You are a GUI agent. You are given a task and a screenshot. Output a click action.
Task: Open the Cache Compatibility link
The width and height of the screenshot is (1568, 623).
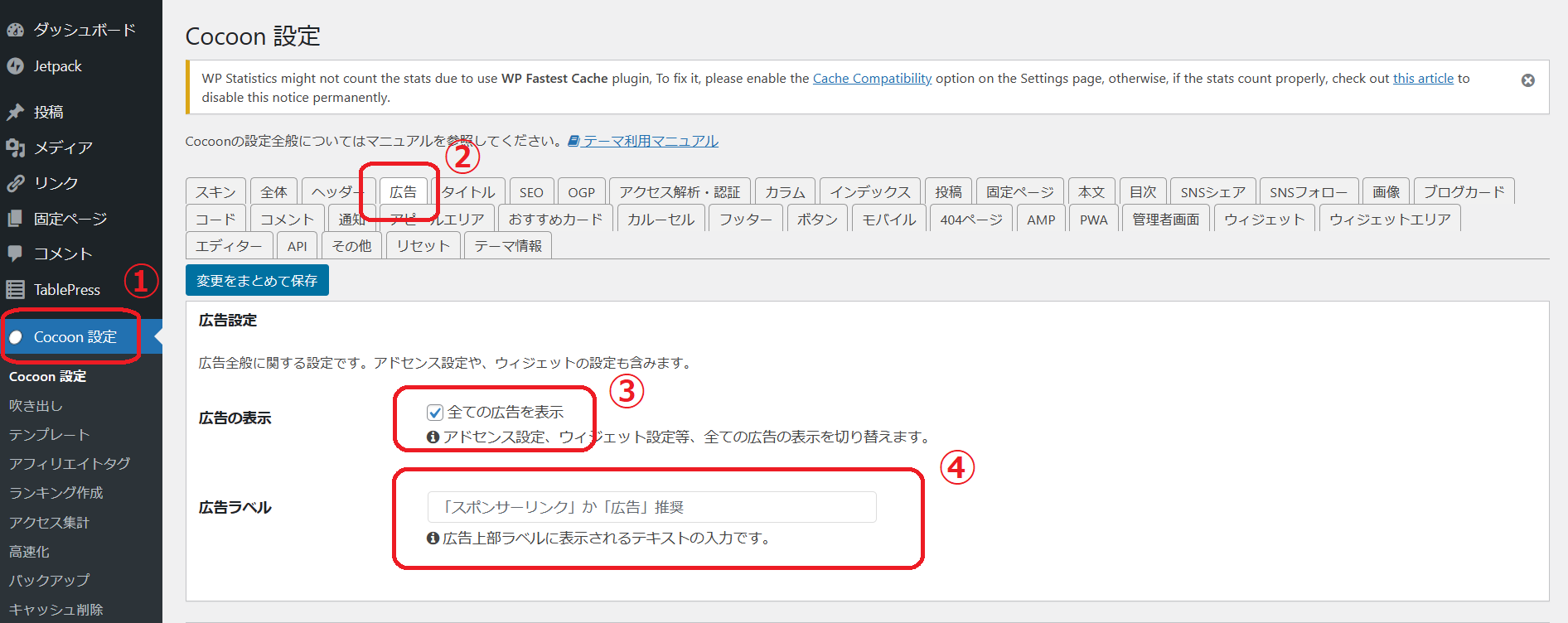(x=872, y=79)
